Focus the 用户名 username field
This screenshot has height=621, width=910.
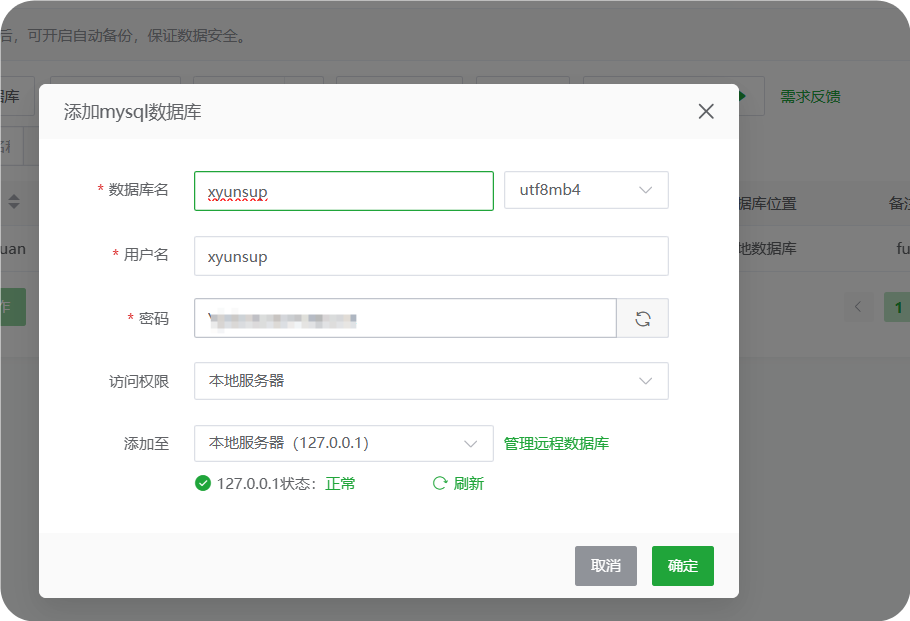(x=431, y=256)
